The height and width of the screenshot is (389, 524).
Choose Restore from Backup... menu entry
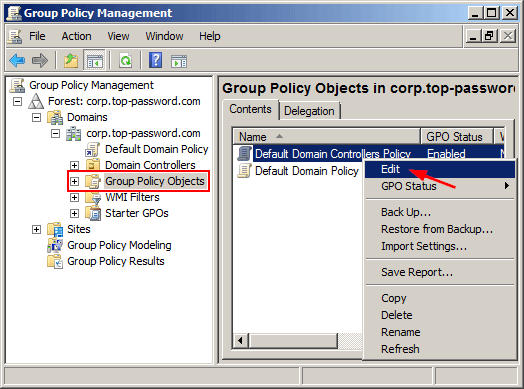(440, 229)
